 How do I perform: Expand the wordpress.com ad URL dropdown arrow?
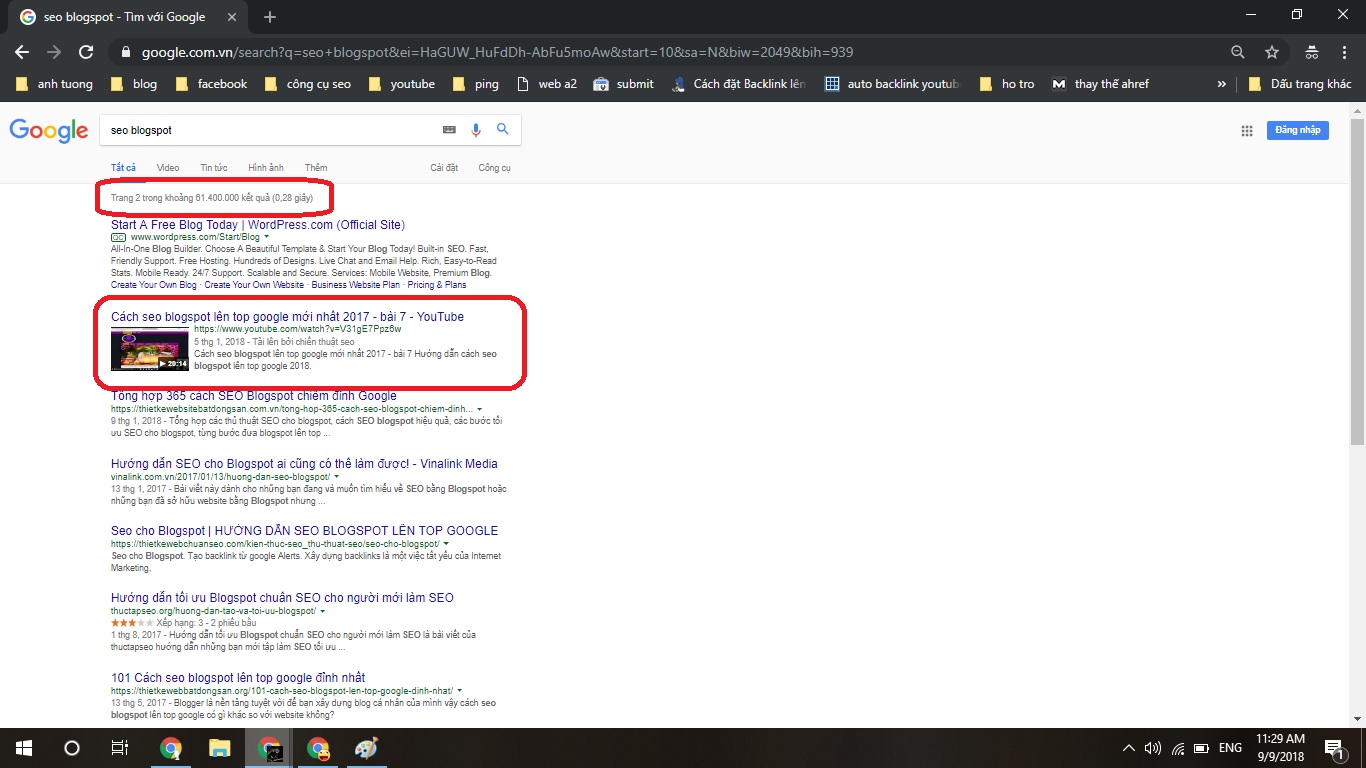[266, 237]
